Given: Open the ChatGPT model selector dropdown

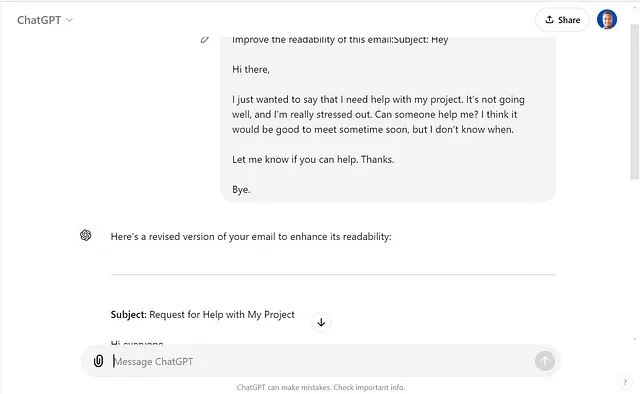Looking at the screenshot, I should pos(45,20).
